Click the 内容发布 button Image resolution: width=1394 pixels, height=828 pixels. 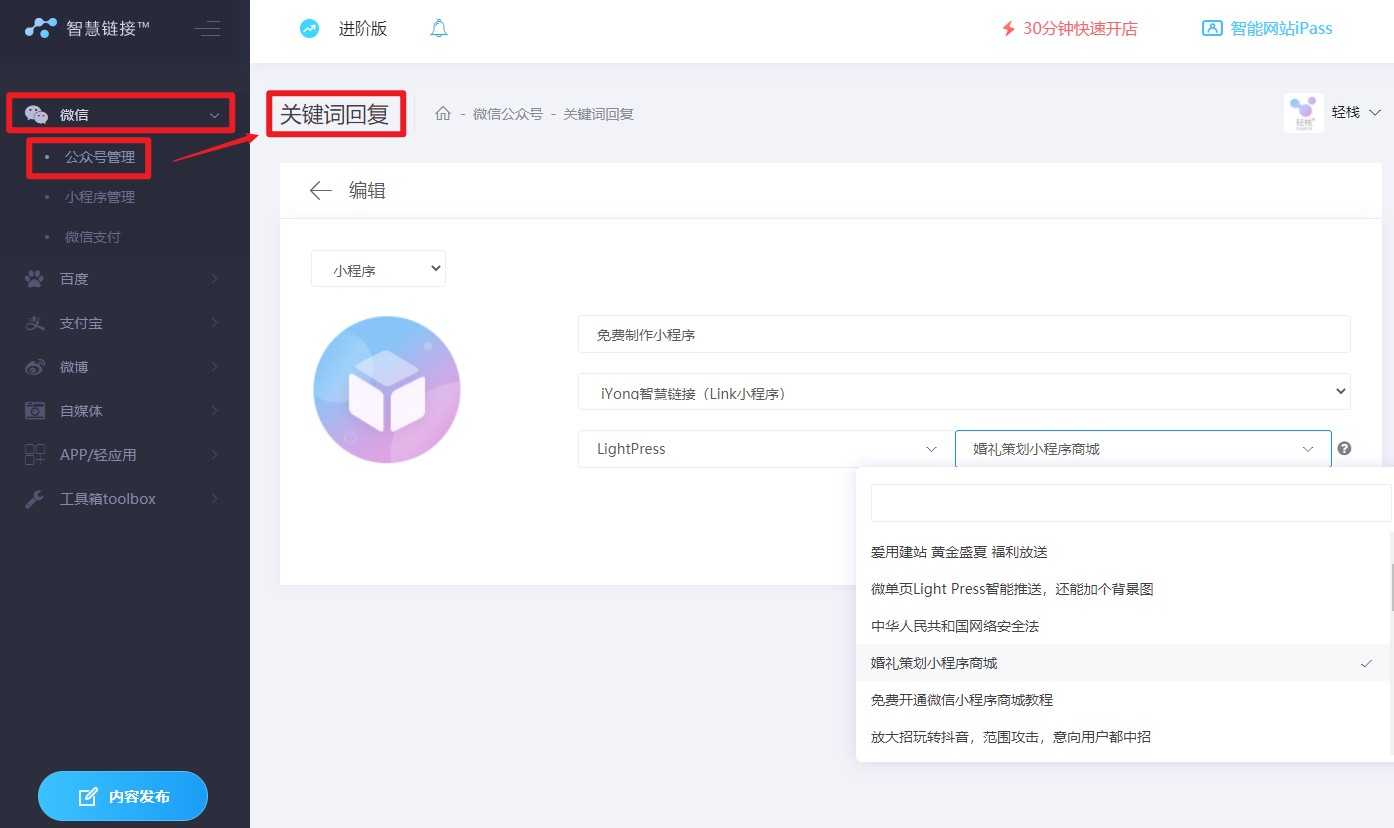123,797
